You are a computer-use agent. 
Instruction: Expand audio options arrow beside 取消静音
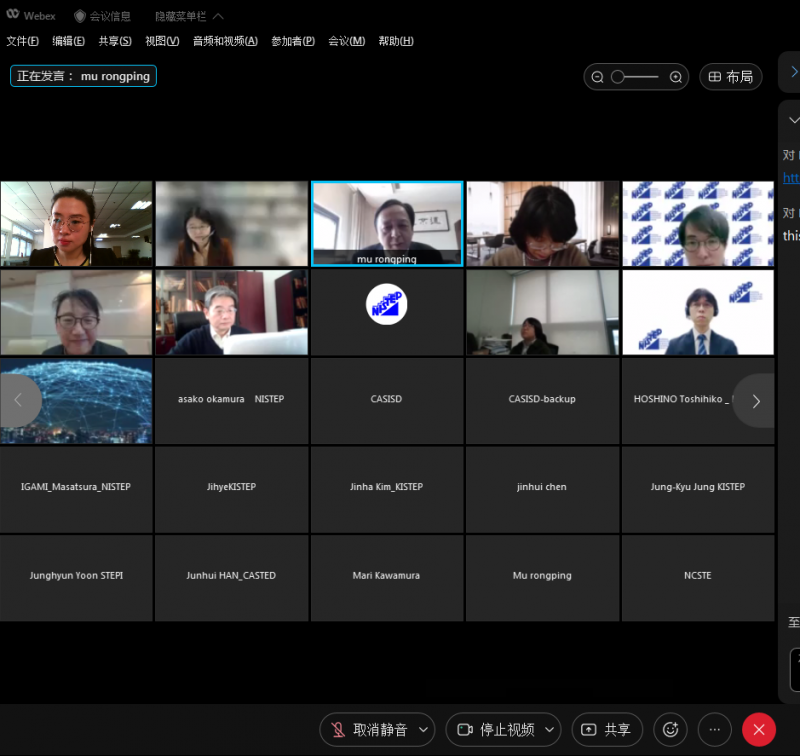click(x=423, y=730)
